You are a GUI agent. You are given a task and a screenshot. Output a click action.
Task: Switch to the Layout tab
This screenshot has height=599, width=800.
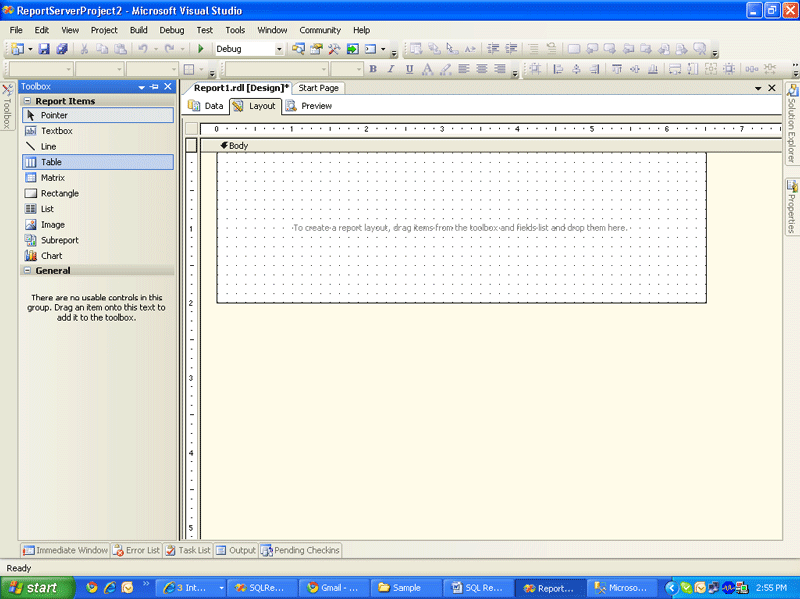[x=255, y=106]
